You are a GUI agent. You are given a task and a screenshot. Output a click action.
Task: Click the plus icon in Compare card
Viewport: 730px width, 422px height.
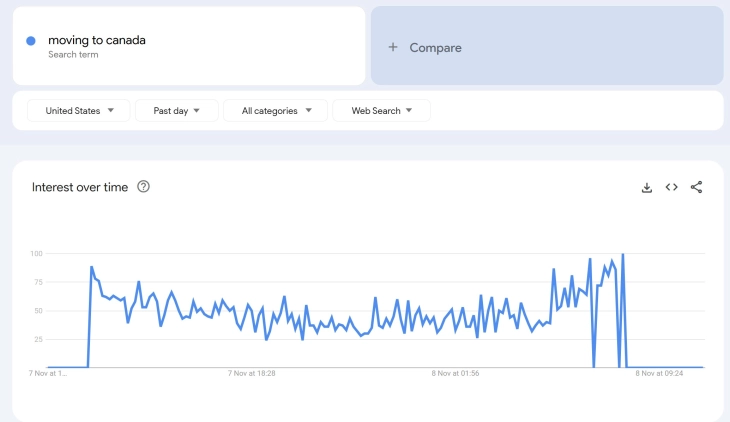(x=393, y=47)
